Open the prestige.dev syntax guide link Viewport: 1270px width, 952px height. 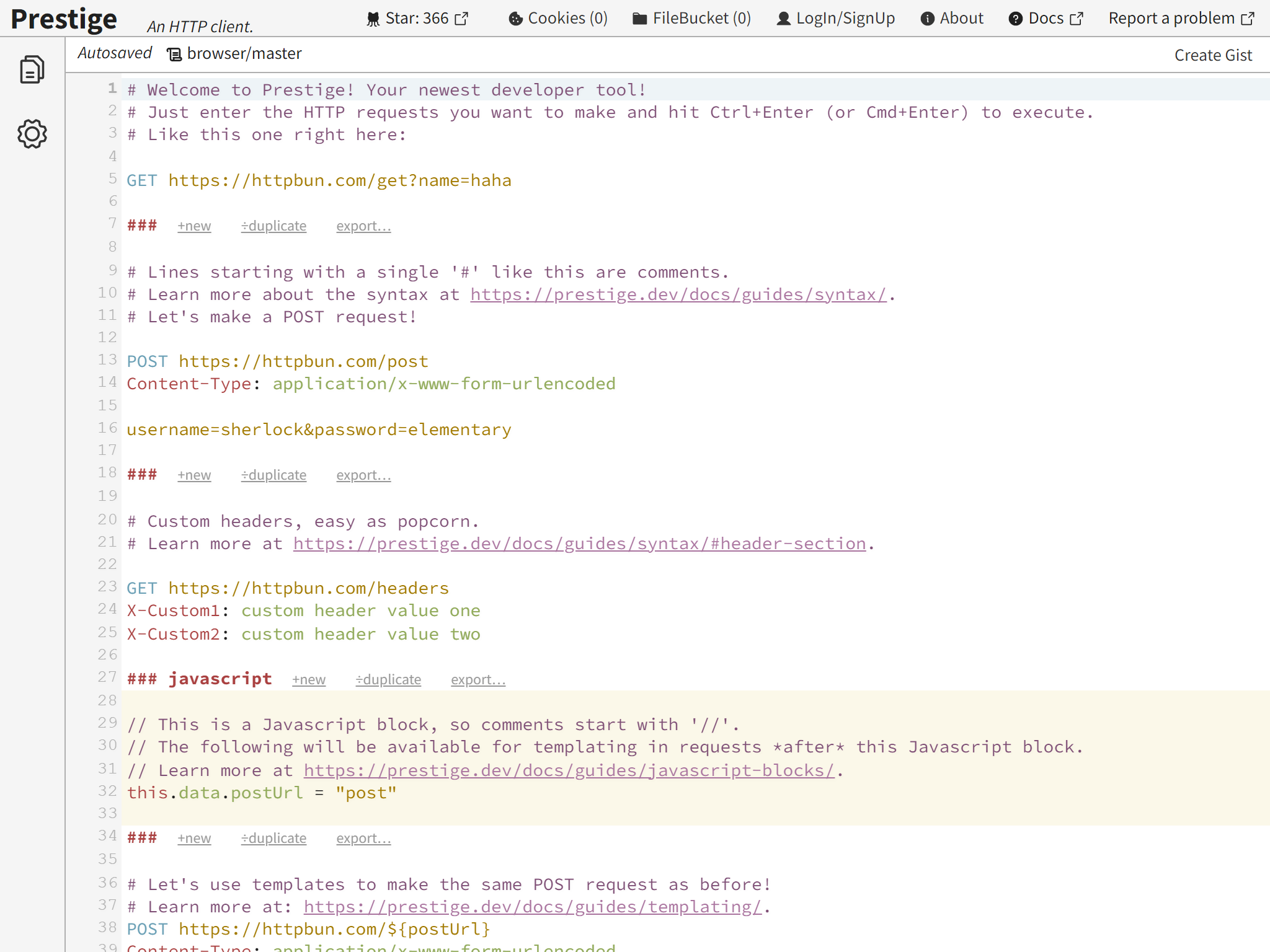678,294
